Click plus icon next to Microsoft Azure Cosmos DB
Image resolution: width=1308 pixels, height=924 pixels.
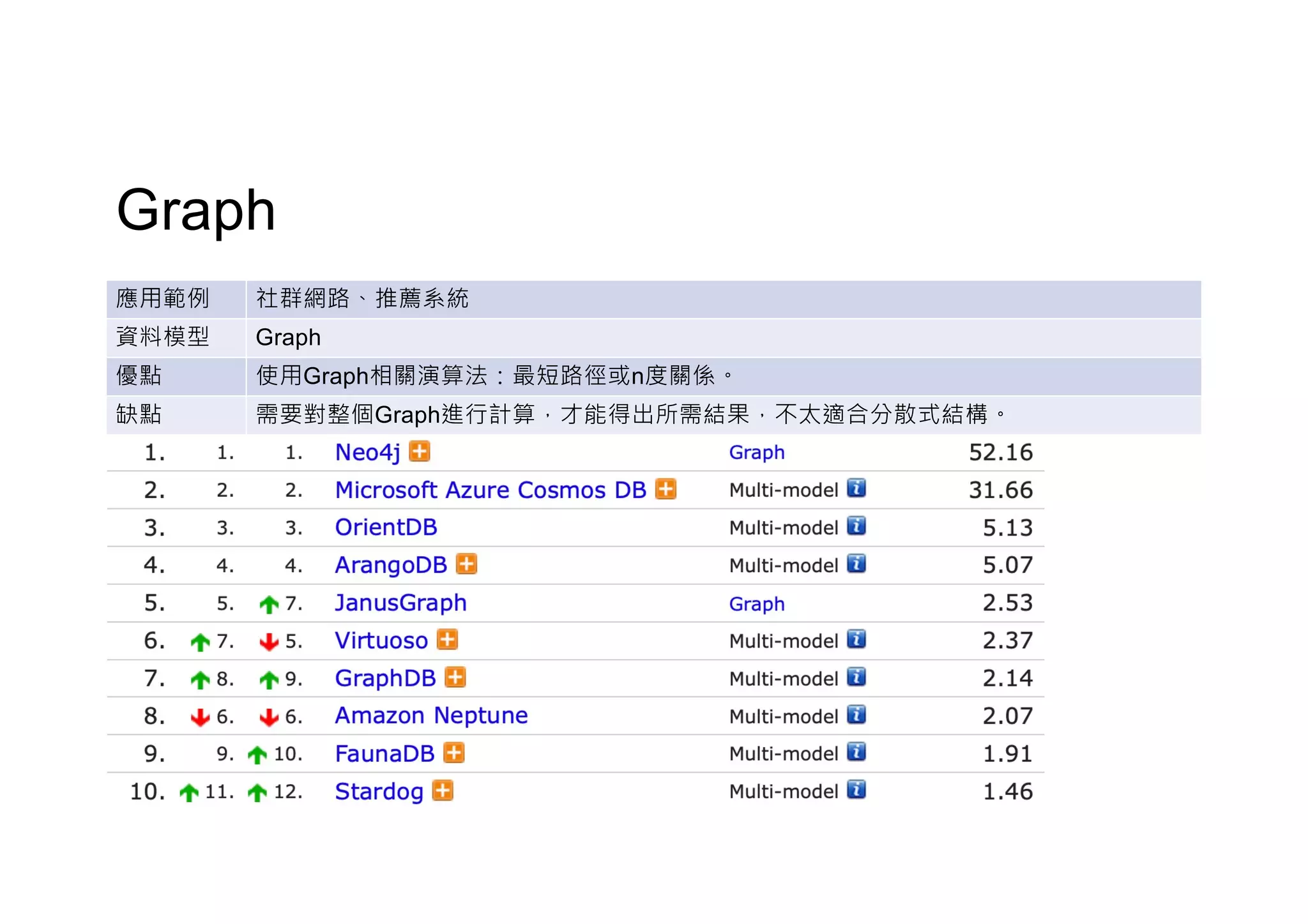tap(665, 489)
